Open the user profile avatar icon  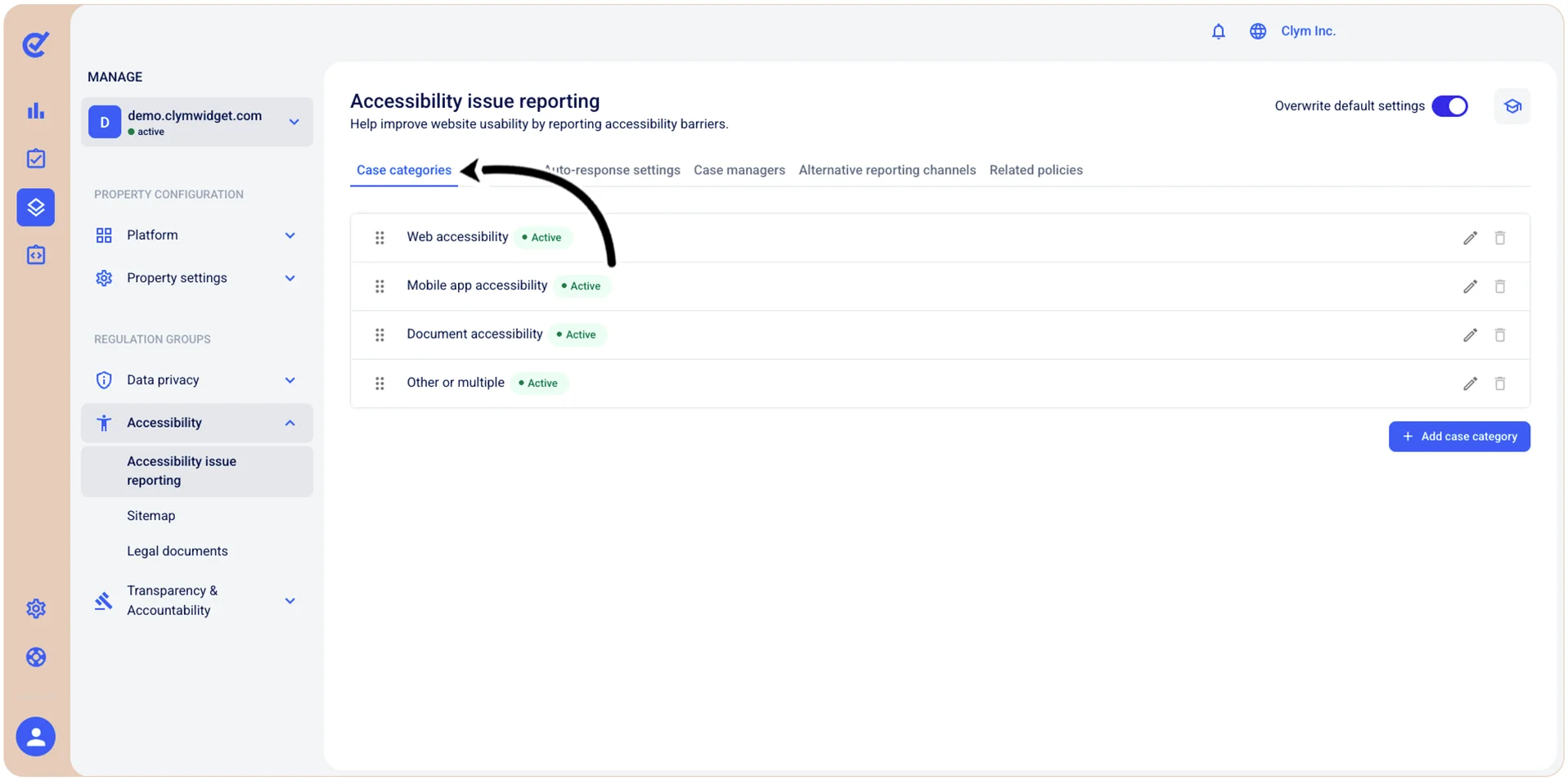point(36,737)
